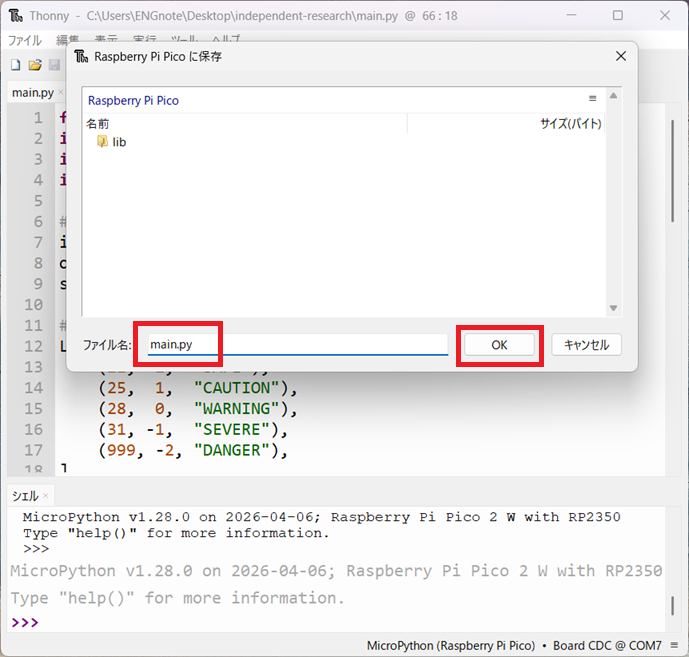Click the "DANGER" string in line 17
Viewport: 689px width, 657px height.
232,450
